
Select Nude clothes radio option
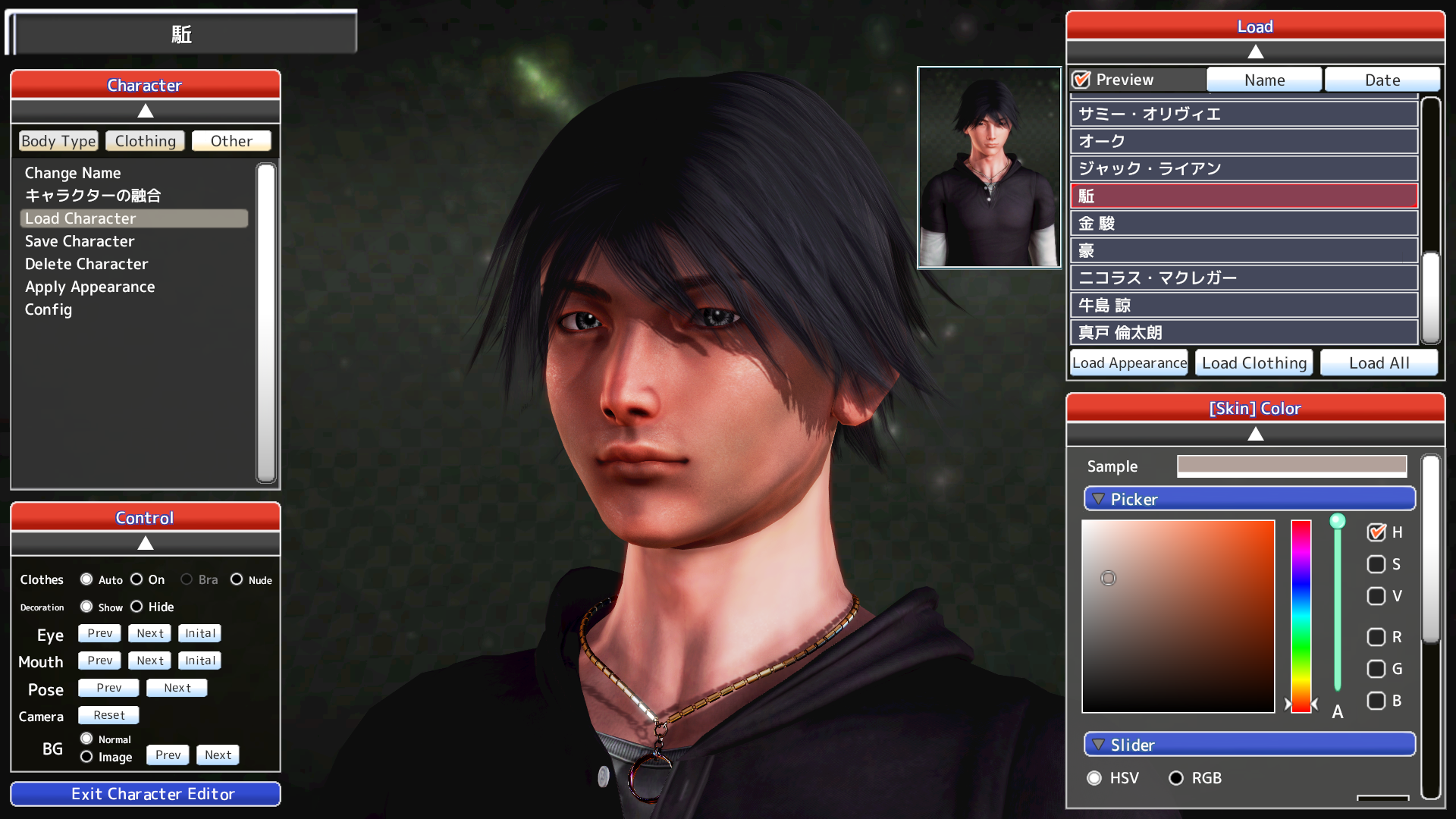[237, 579]
